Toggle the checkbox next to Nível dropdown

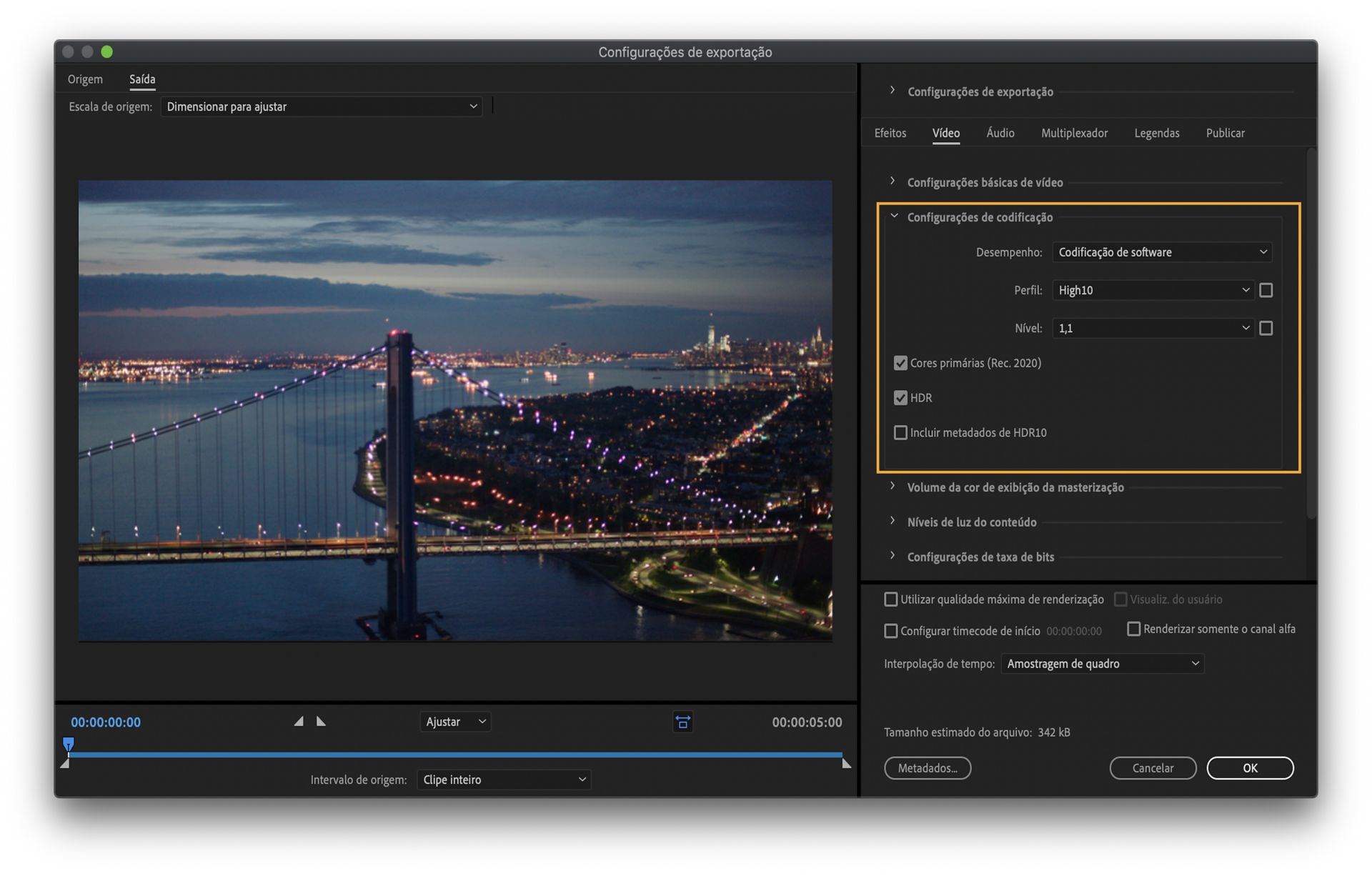(1266, 328)
